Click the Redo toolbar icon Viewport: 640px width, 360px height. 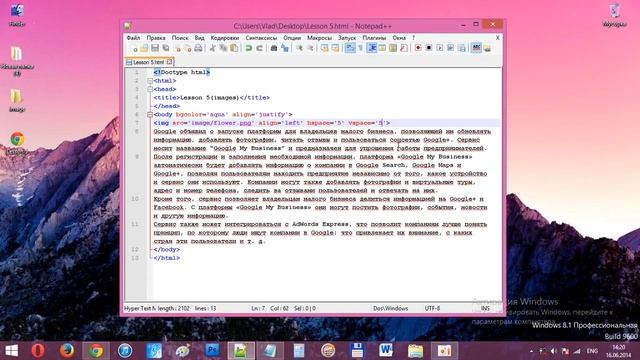coord(259,48)
